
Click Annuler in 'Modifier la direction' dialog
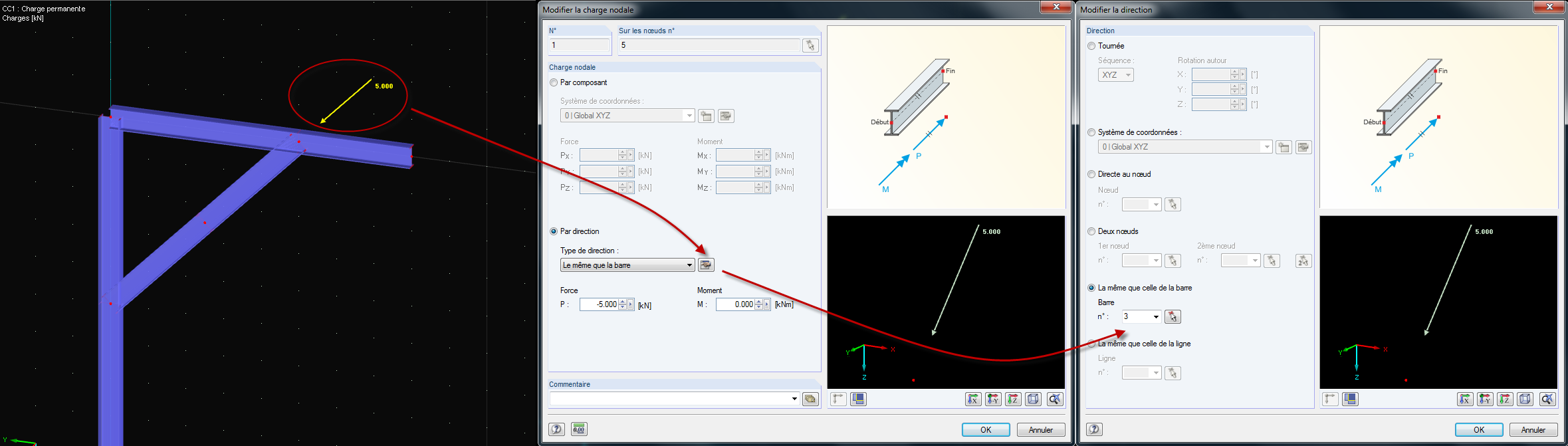coord(1533,430)
